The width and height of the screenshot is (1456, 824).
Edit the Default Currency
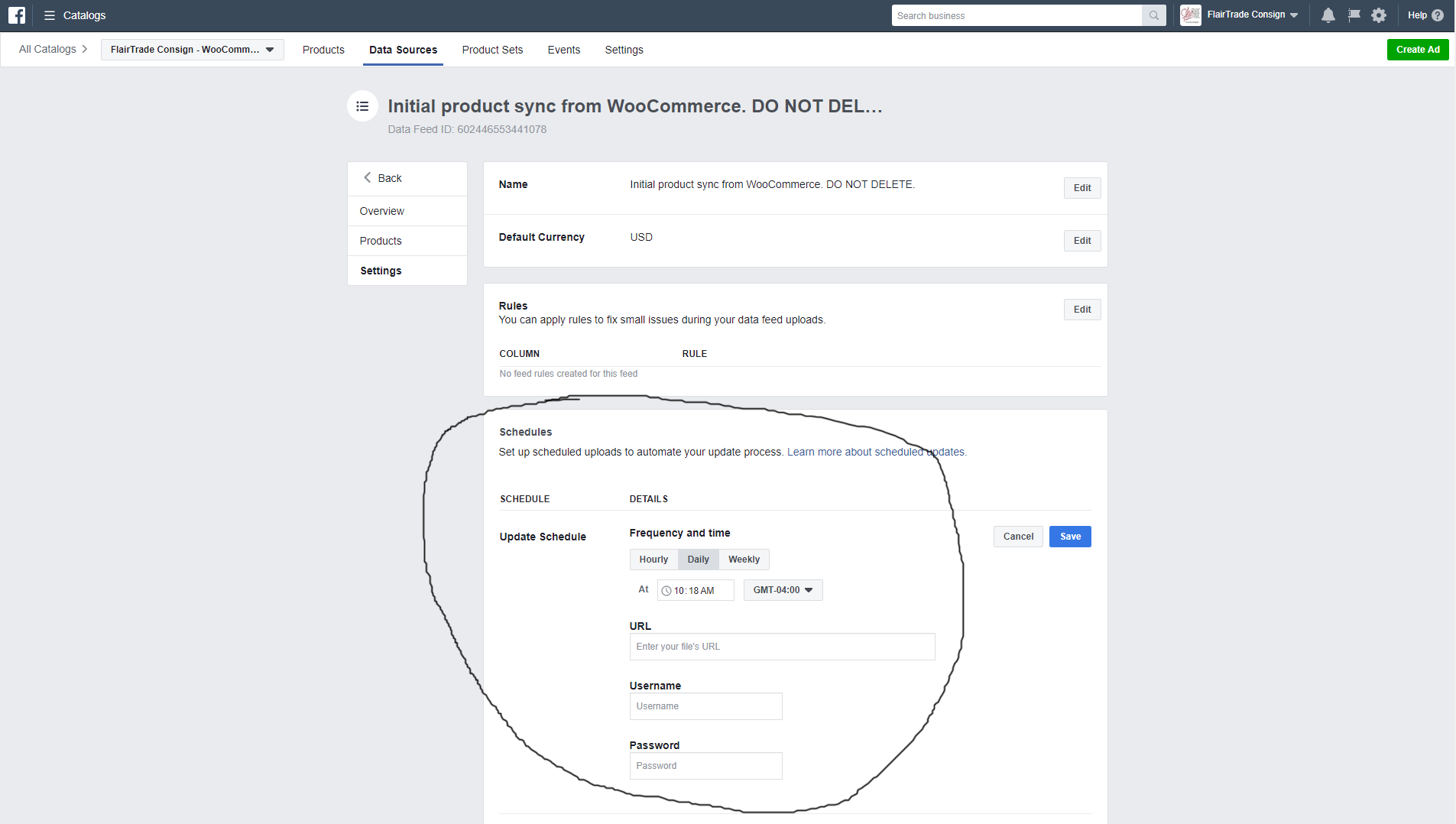1082,241
